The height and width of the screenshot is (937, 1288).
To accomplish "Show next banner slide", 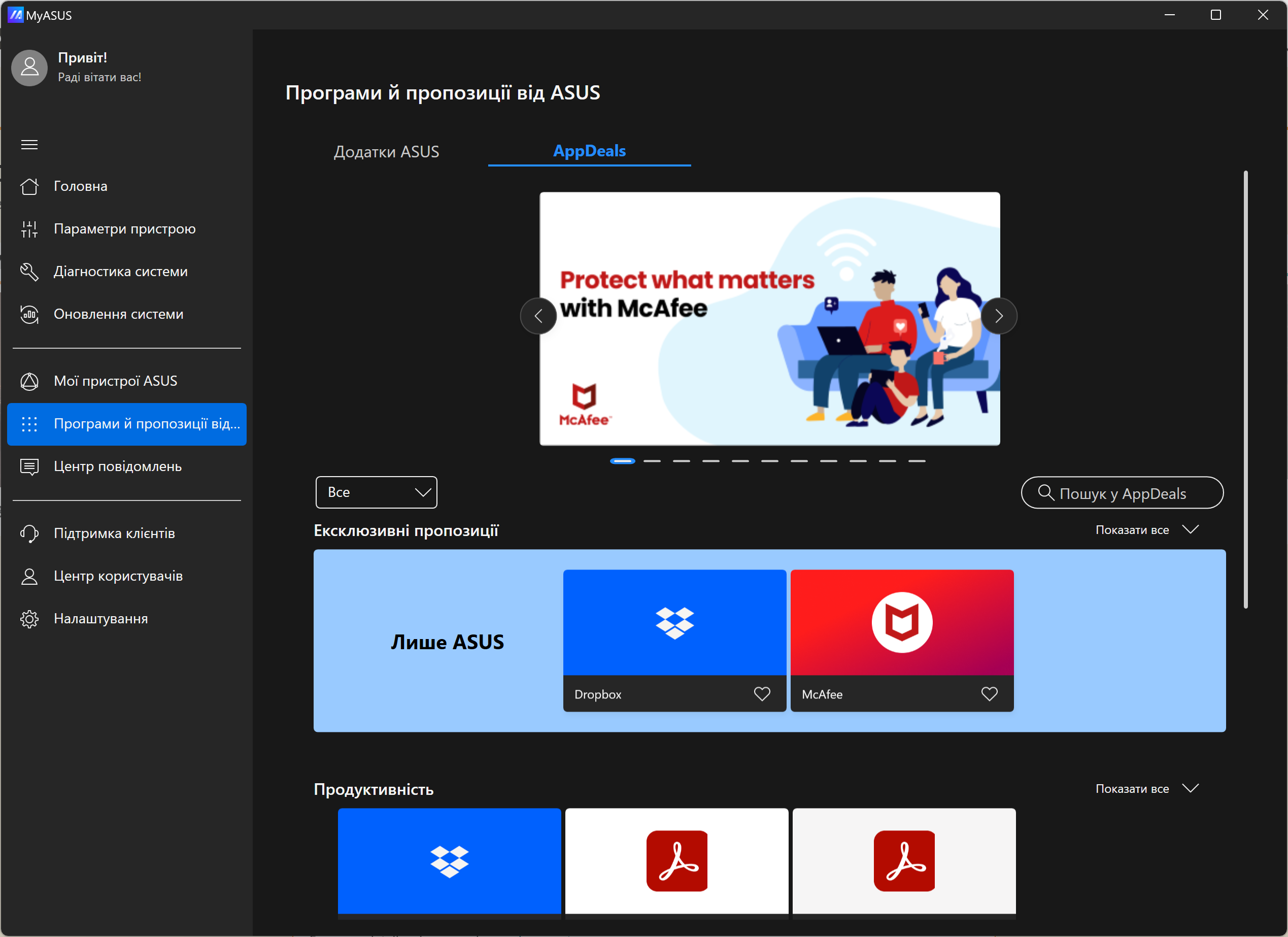I will click(x=999, y=316).
